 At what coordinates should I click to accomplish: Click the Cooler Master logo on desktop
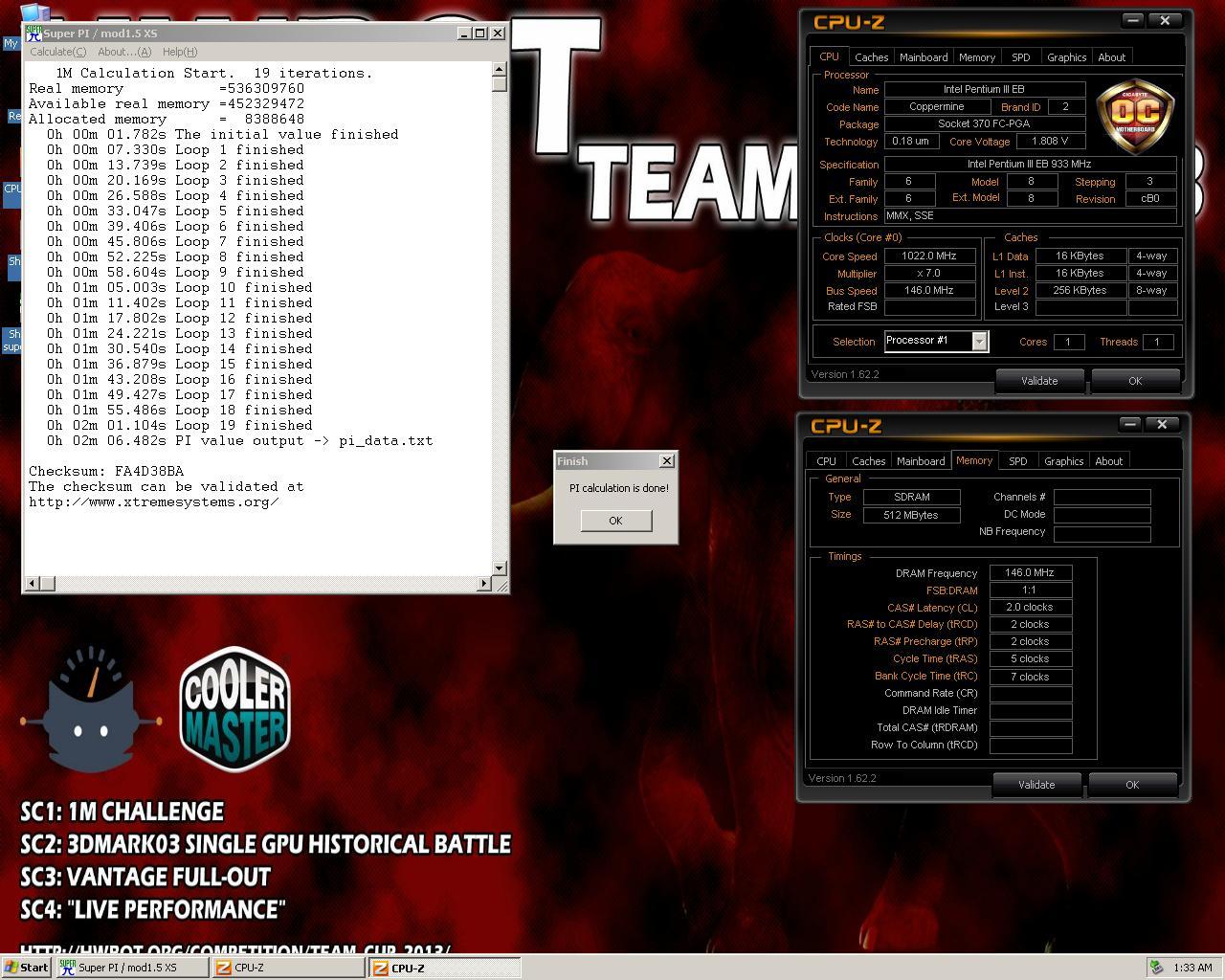pos(235,709)
